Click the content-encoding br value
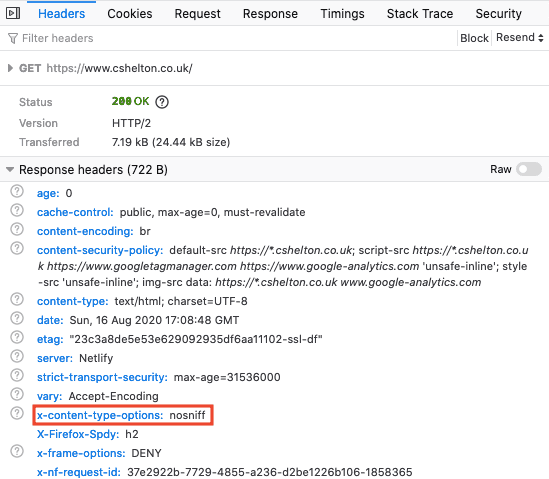This screenshot has width=549, height=479. [x=145, y=231]
